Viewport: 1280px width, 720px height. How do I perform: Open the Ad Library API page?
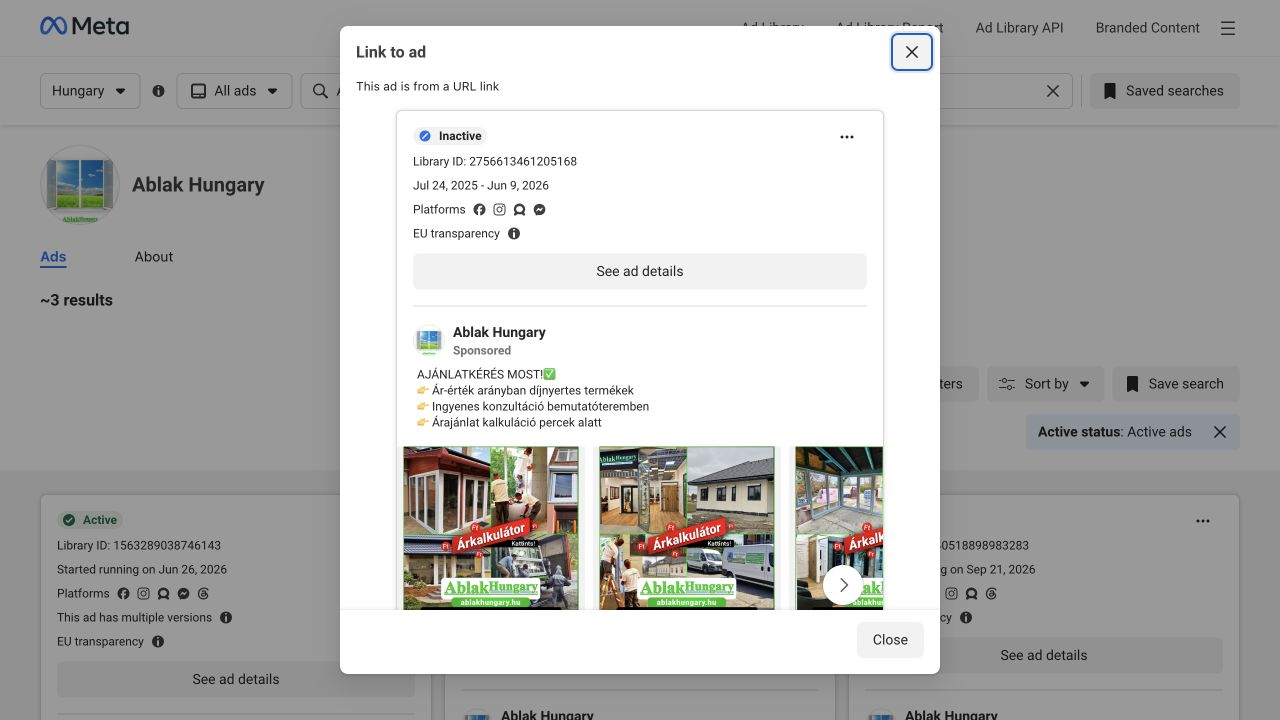pyautogui.click(x=1019, y=28)
